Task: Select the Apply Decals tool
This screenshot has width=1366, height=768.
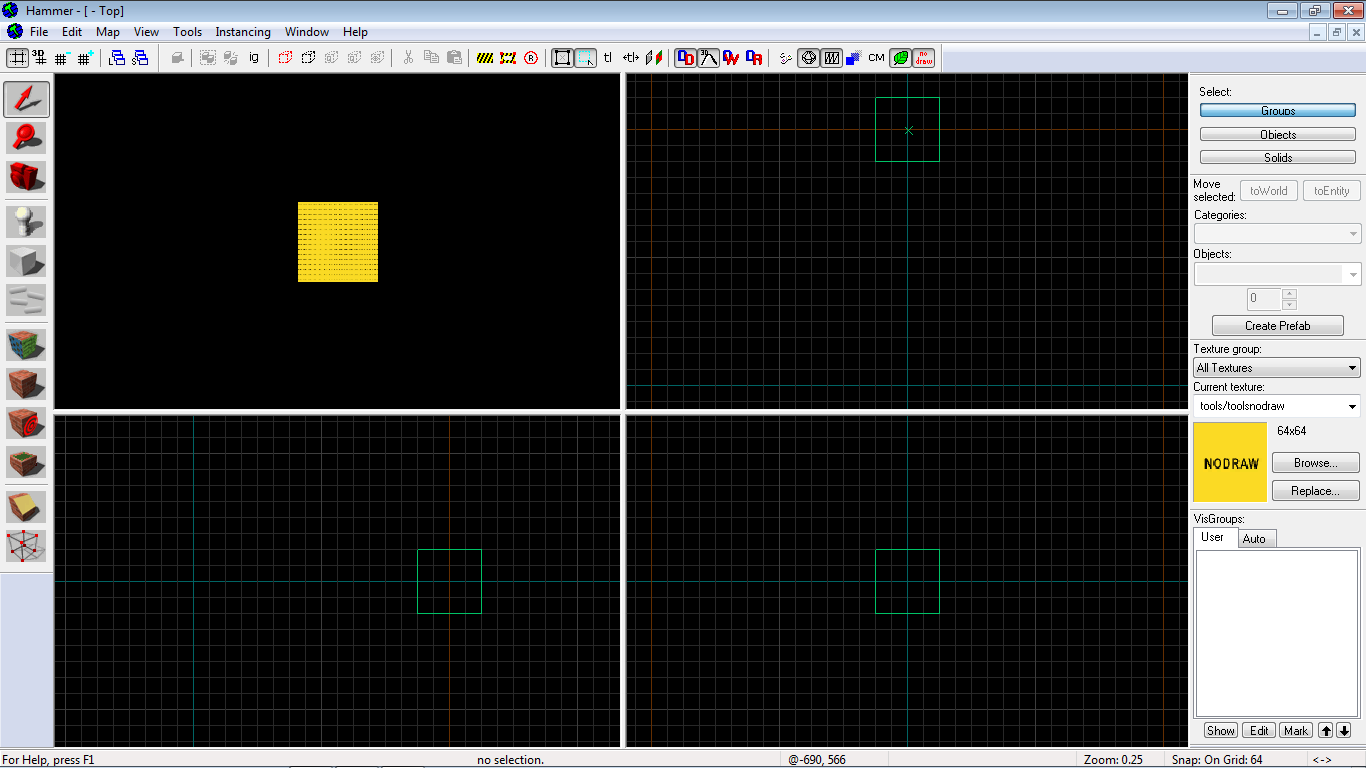Action: pos(26,423)
